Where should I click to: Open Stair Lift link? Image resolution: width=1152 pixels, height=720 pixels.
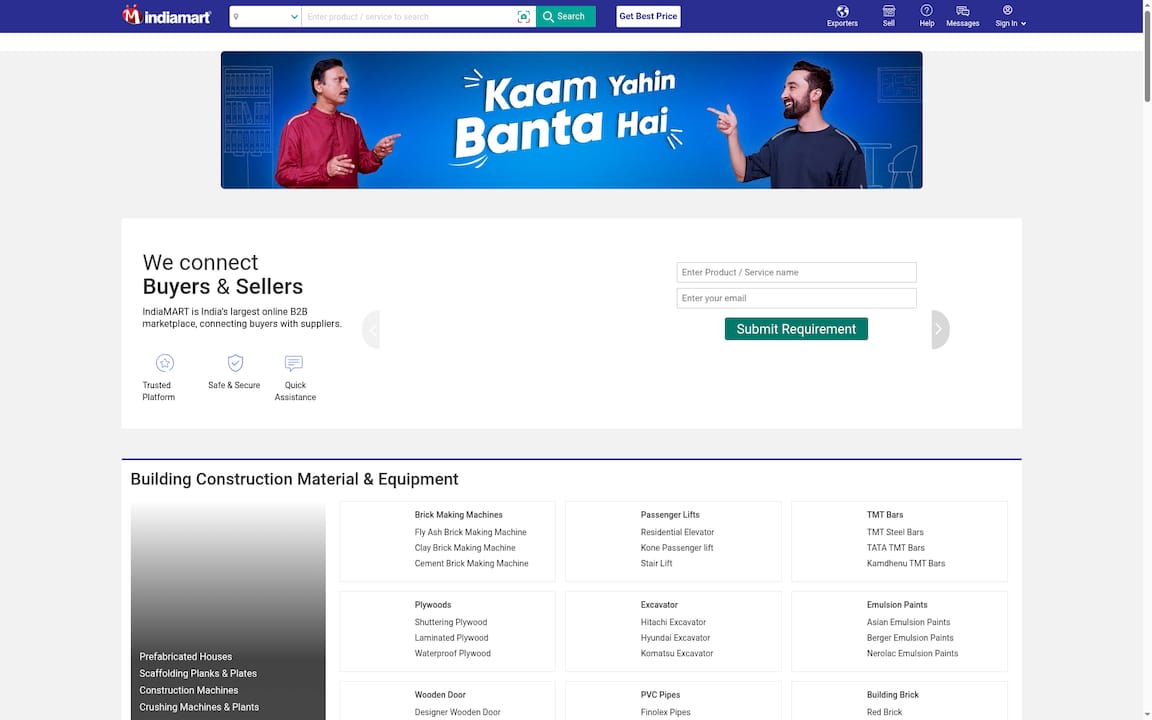tap(656, 564)
